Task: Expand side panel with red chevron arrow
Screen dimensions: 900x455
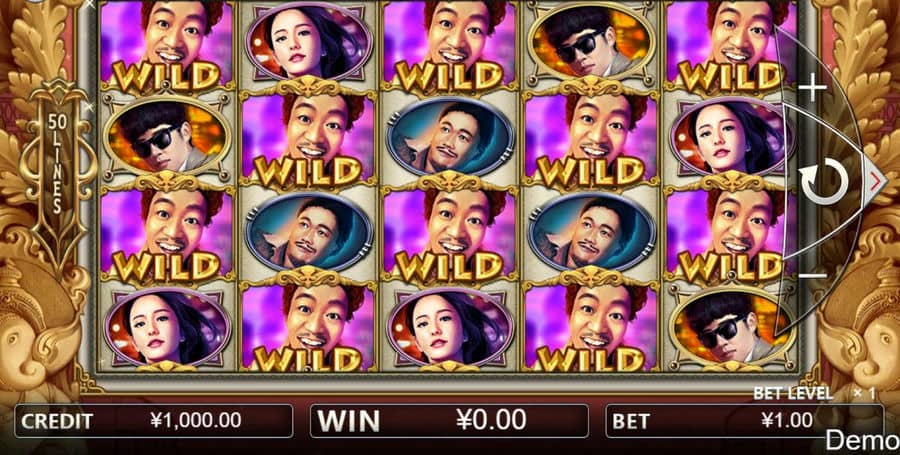Action: [x=876, y=182]
